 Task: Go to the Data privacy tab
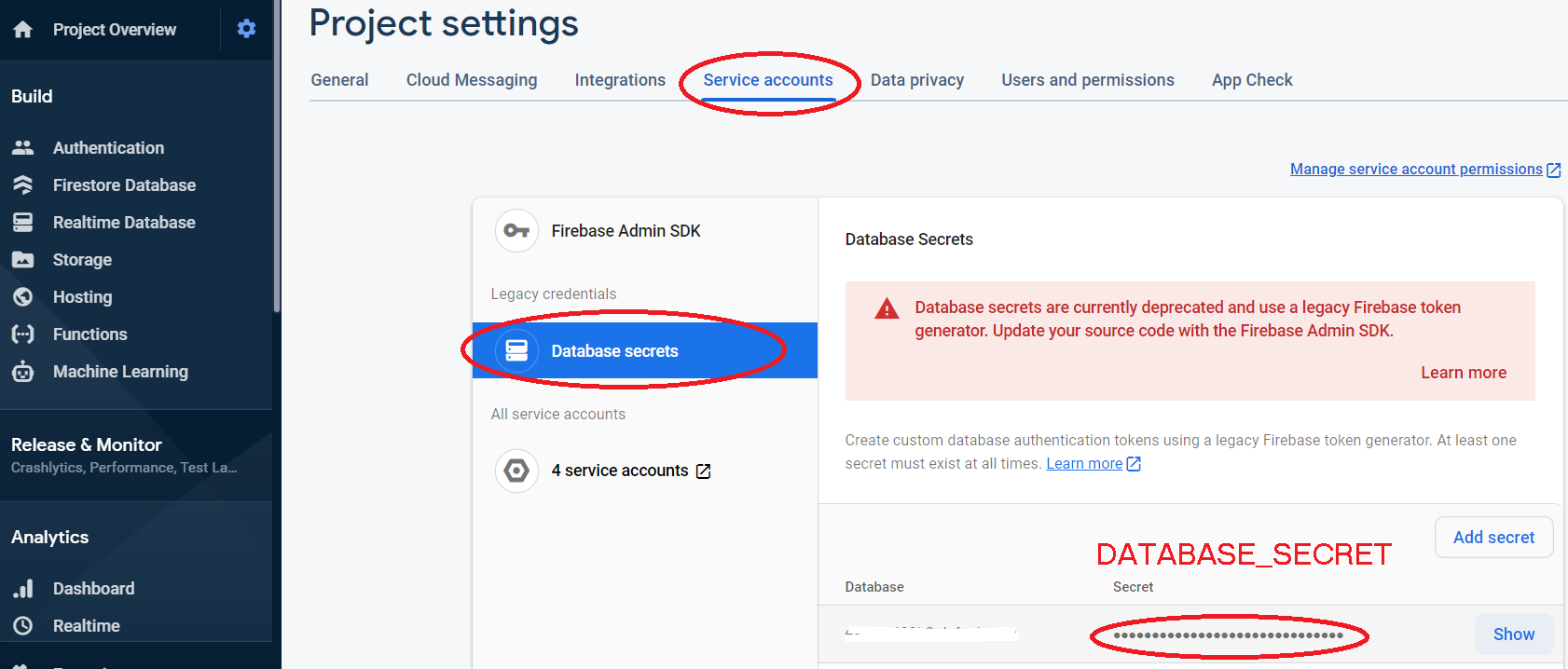tap(917, 80)
